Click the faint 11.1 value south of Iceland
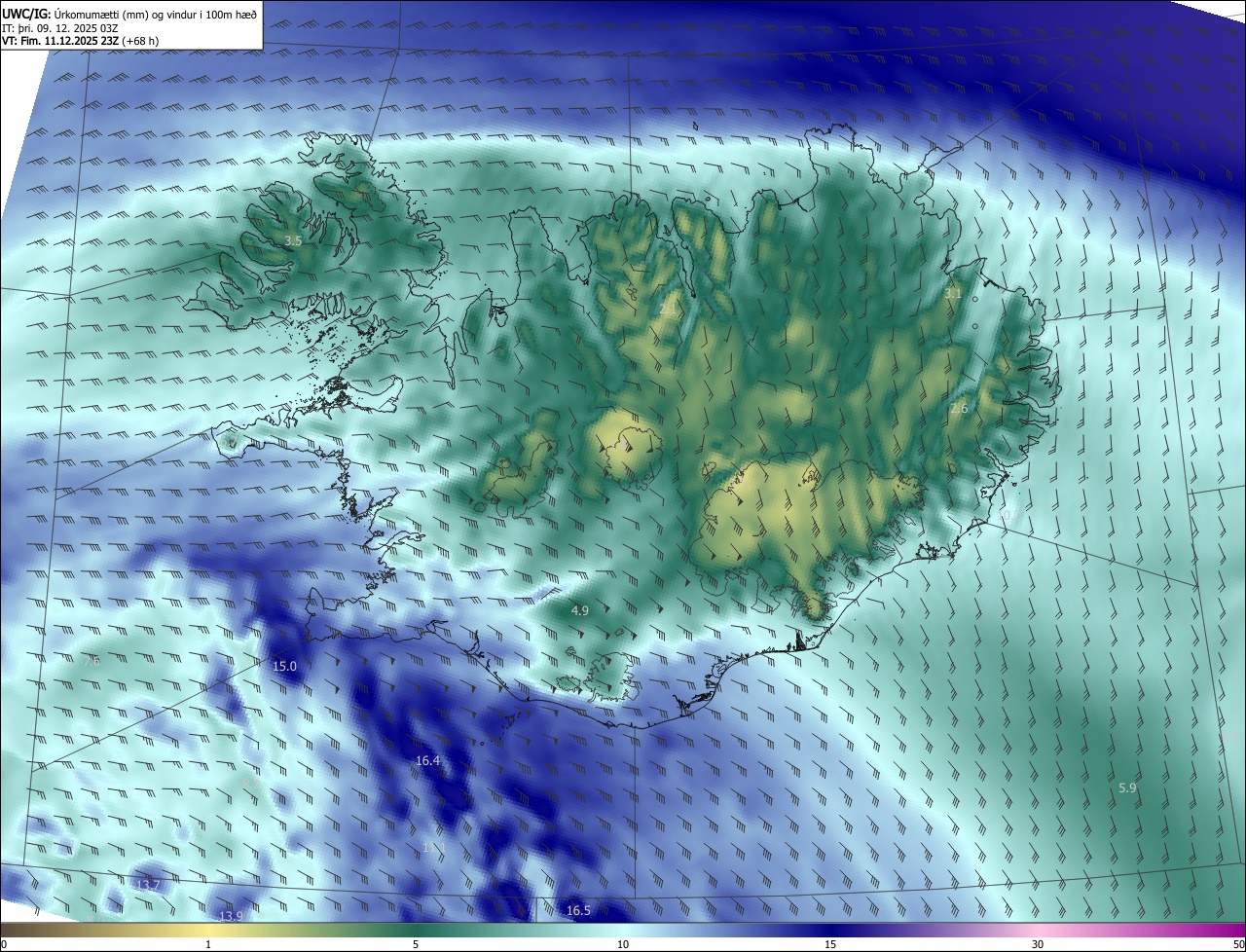1246x952 pixels. tap(432, 848)
